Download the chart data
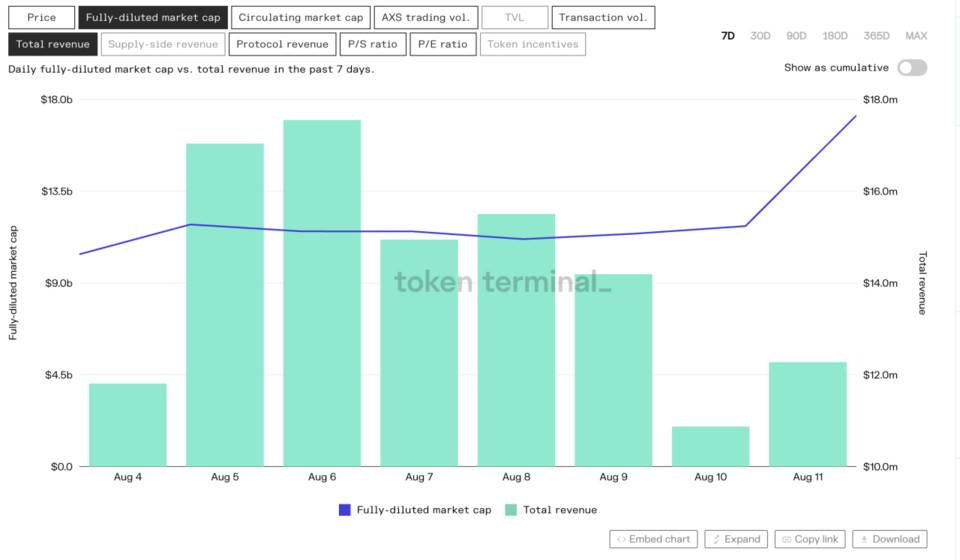Image resolution: width=960 pixels, height=560 pixels. point(889,539)
